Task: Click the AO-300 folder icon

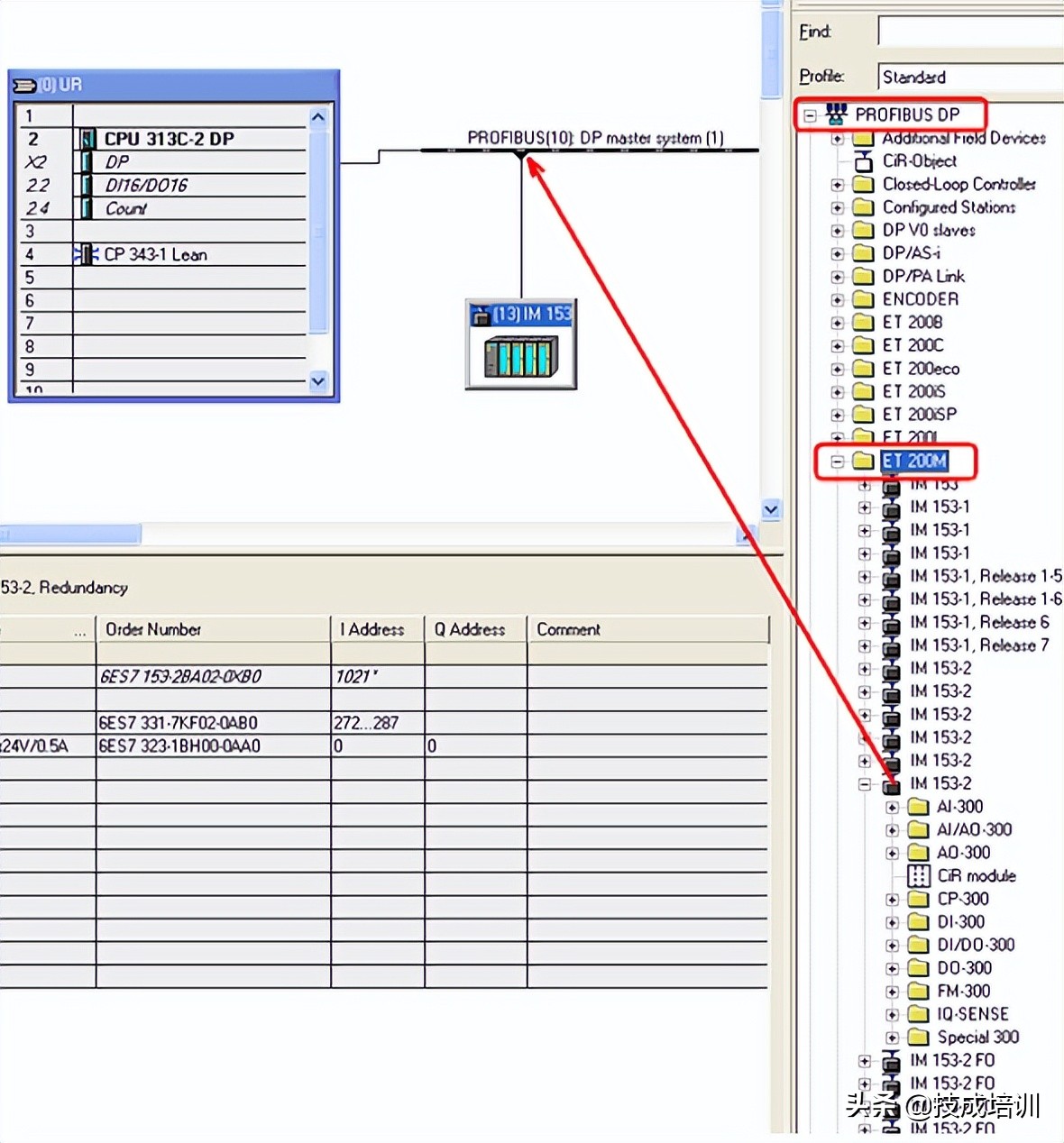Action: [918, 853]
